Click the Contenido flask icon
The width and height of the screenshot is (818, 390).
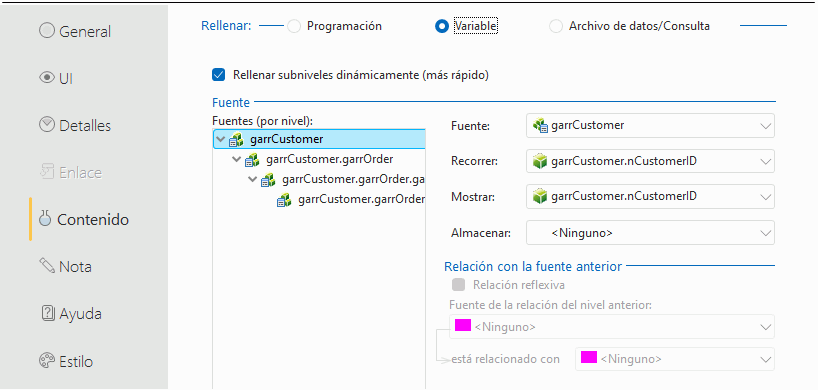click(45, 218)
